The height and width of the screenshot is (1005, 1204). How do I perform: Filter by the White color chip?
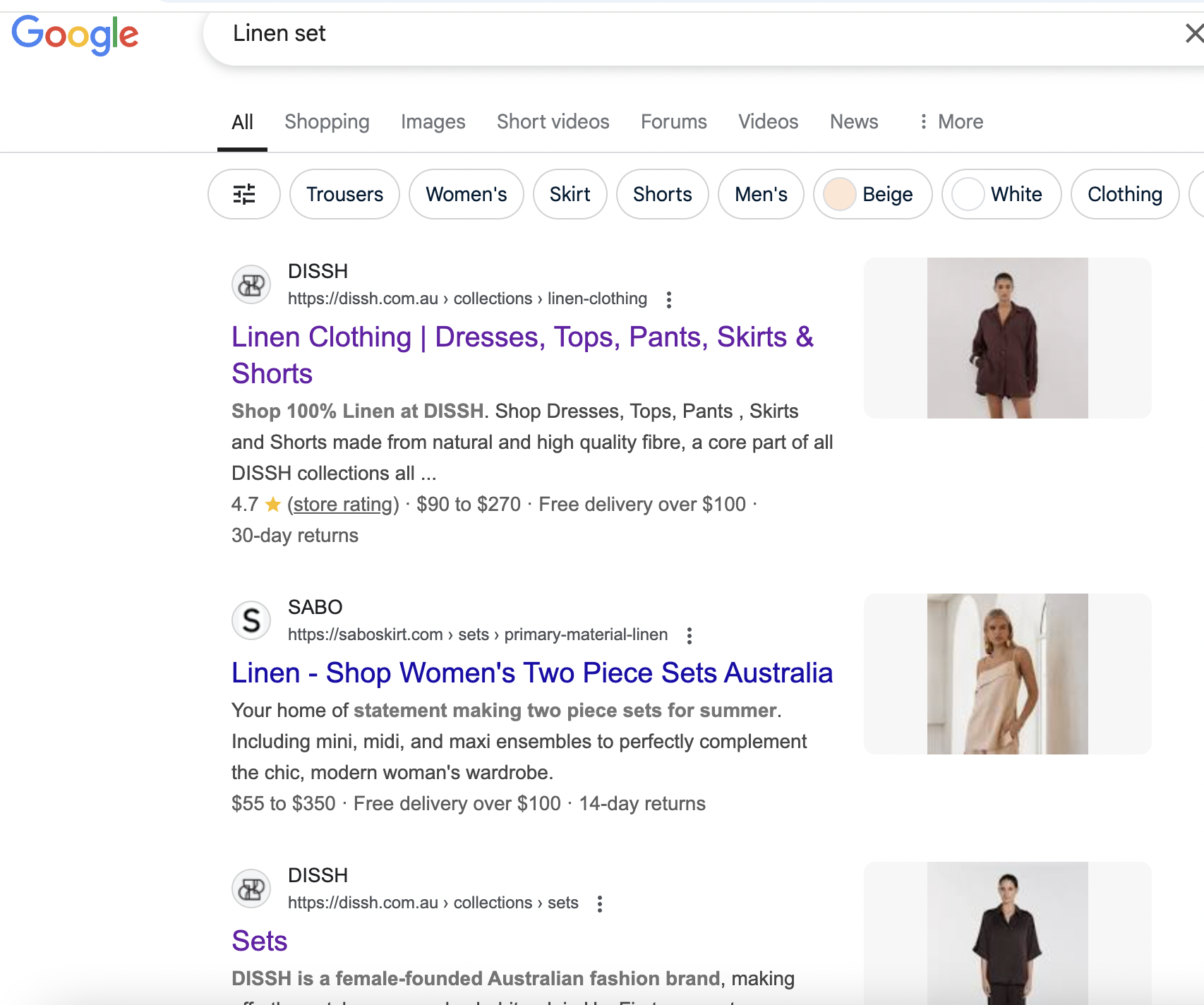coord(1001,194)
